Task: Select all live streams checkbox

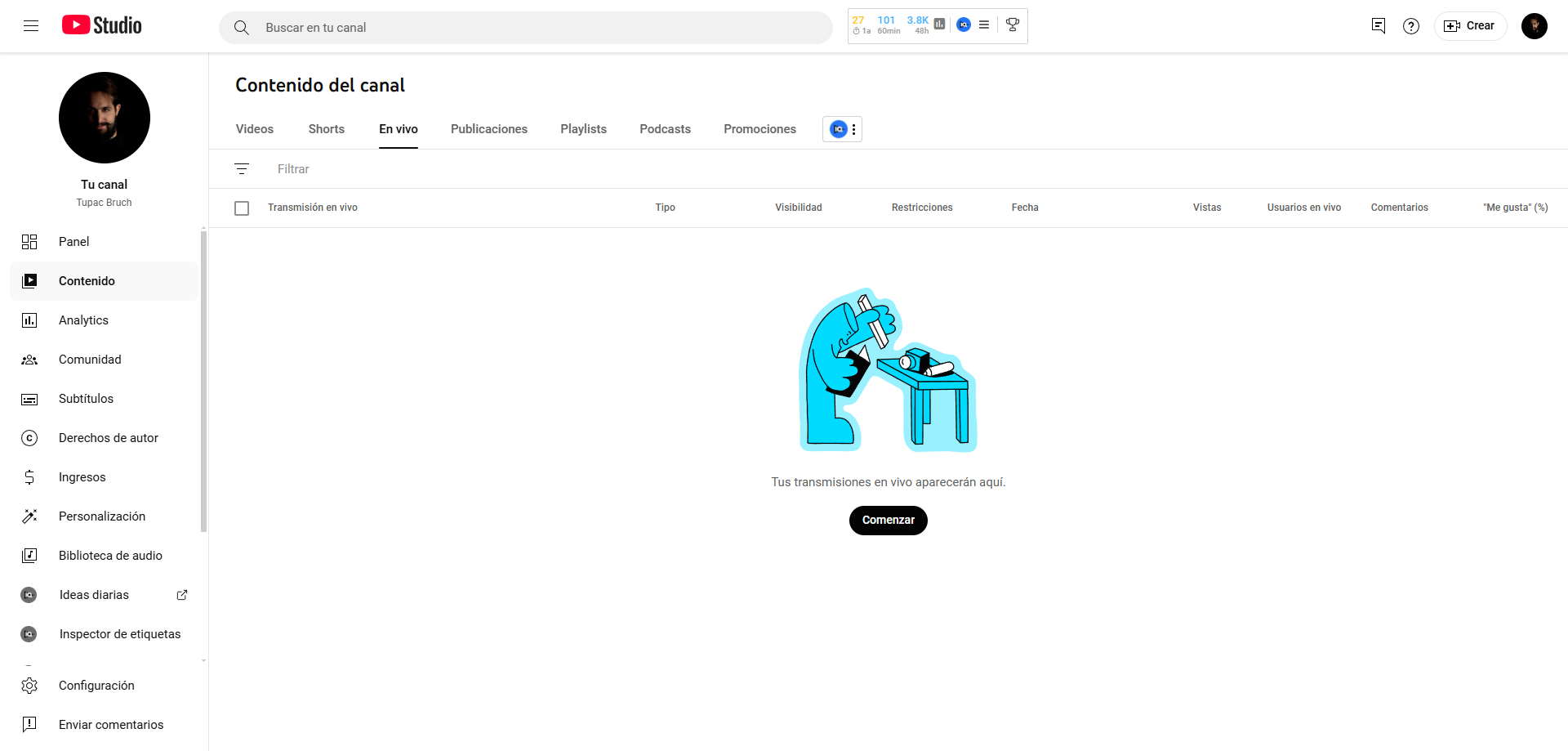Action: (242, 208)
